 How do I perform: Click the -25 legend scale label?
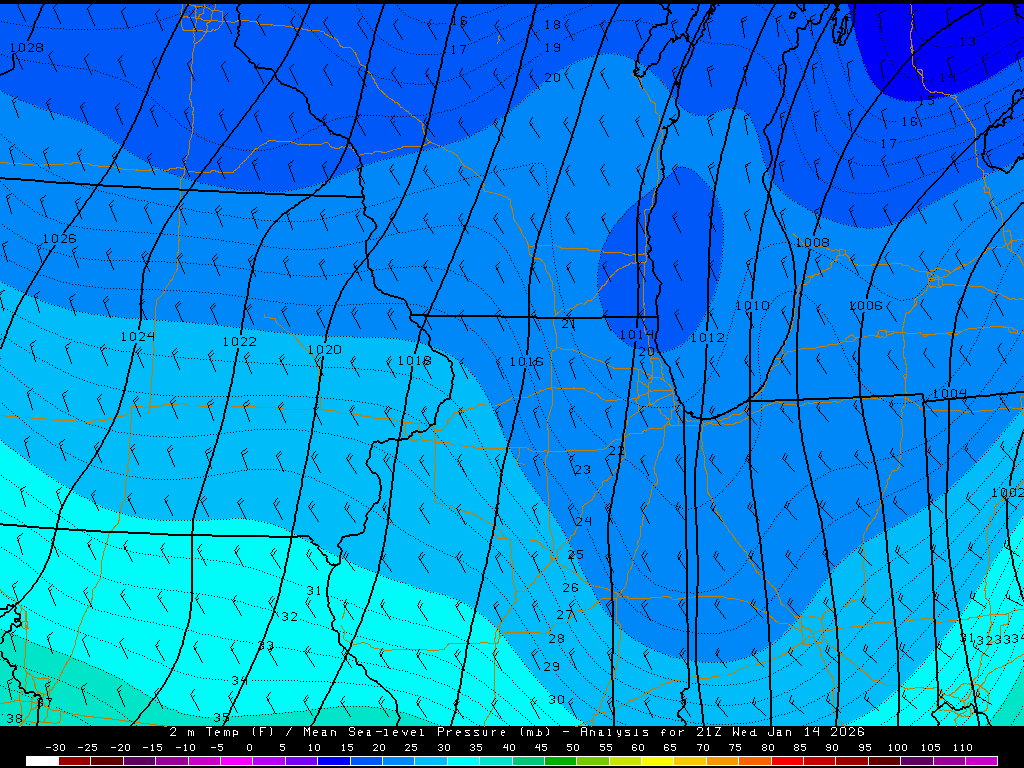coord(88,748)
